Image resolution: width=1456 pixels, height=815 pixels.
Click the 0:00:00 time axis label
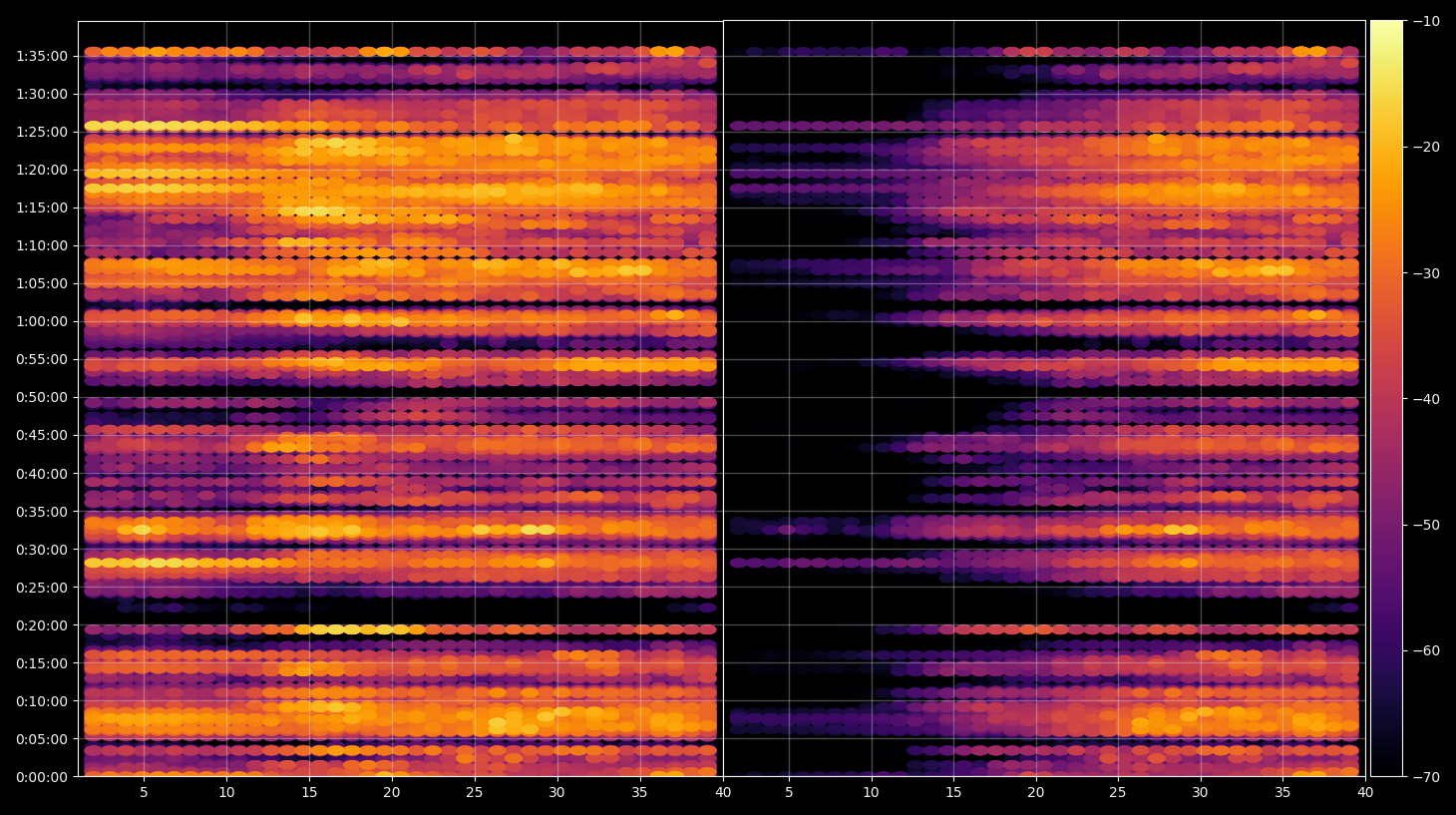tap(42, 777)
